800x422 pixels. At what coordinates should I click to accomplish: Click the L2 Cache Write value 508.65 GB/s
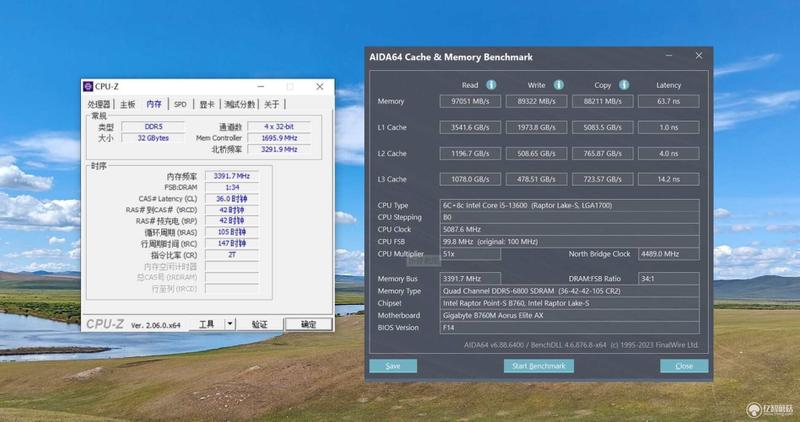click(536, 153)
